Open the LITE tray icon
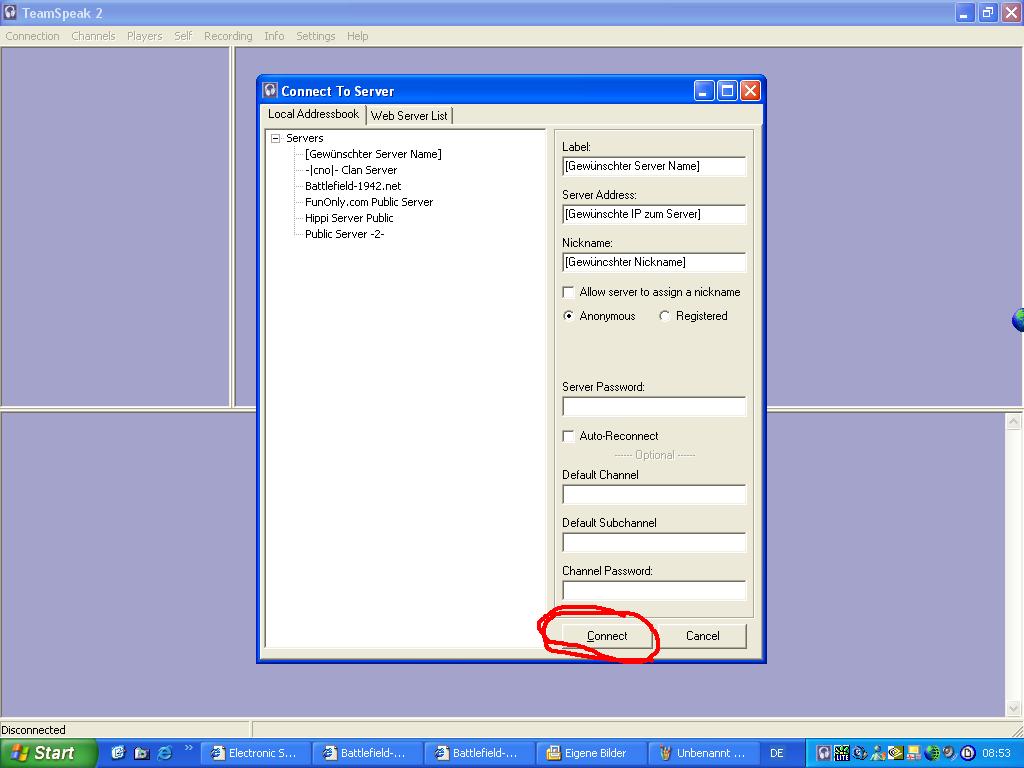This screenshot has width=1024, height=768. click(842, 753)
